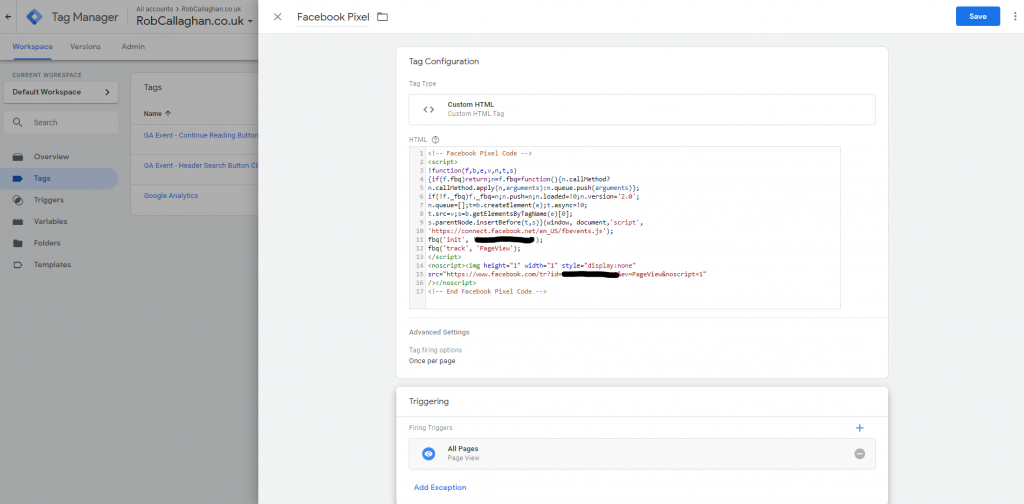Click the Variables blocks icon
The image size is (1024, 504).
pos(18,221)
